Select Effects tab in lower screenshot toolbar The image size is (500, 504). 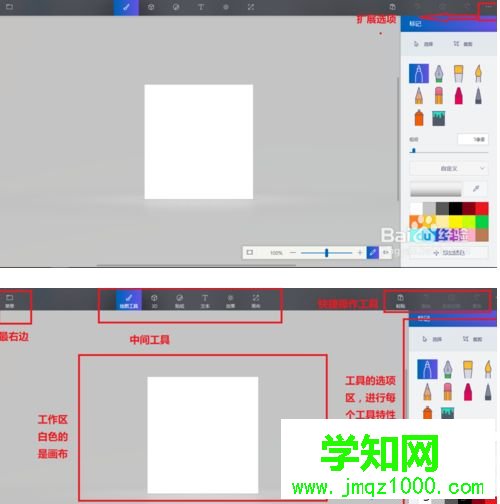(230, 301)
